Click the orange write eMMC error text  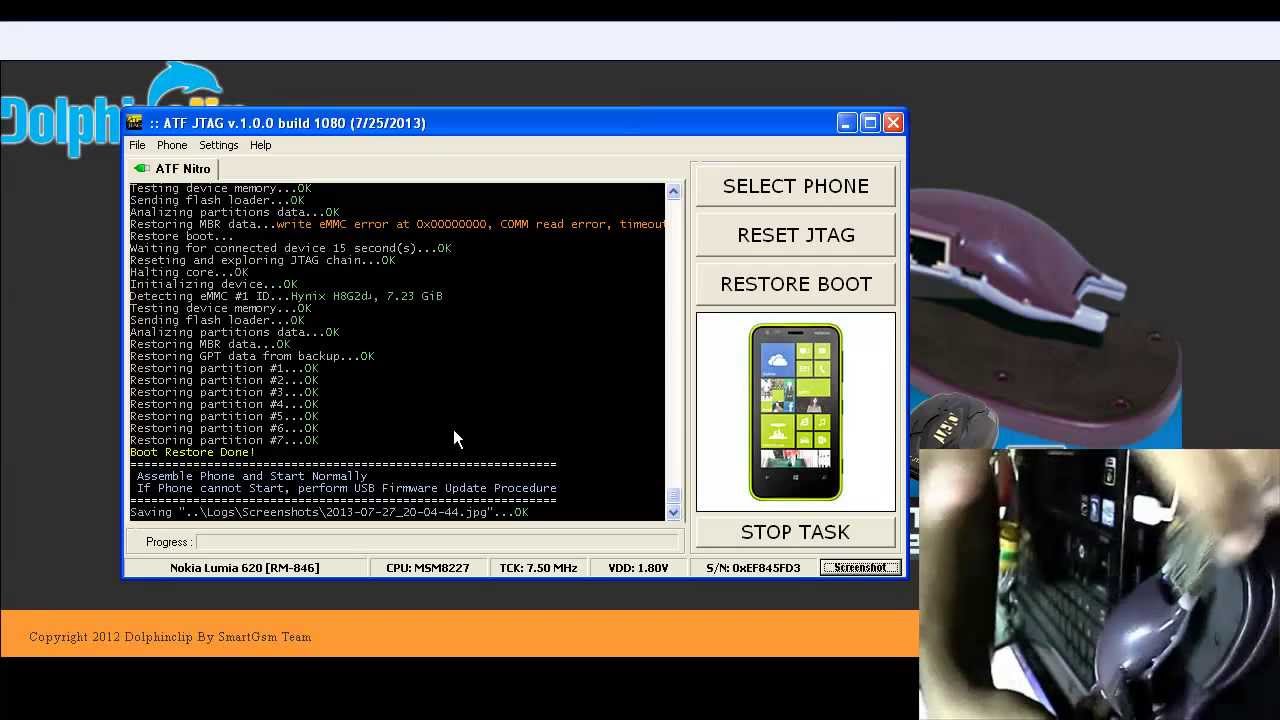pyautogui.click(x=471, y=224)
